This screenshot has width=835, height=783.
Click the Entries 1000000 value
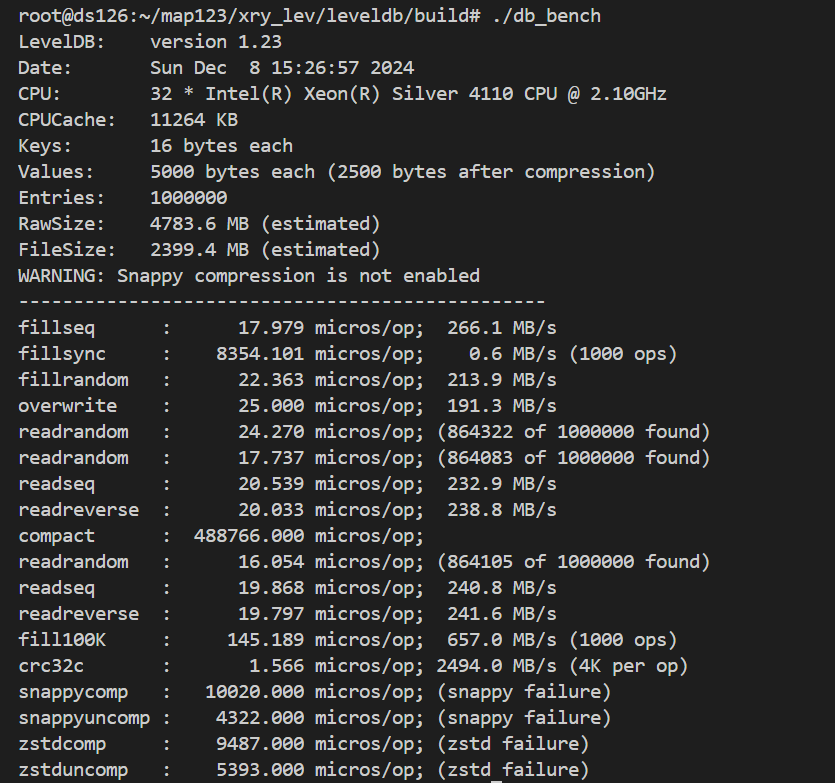pos(189,198)
